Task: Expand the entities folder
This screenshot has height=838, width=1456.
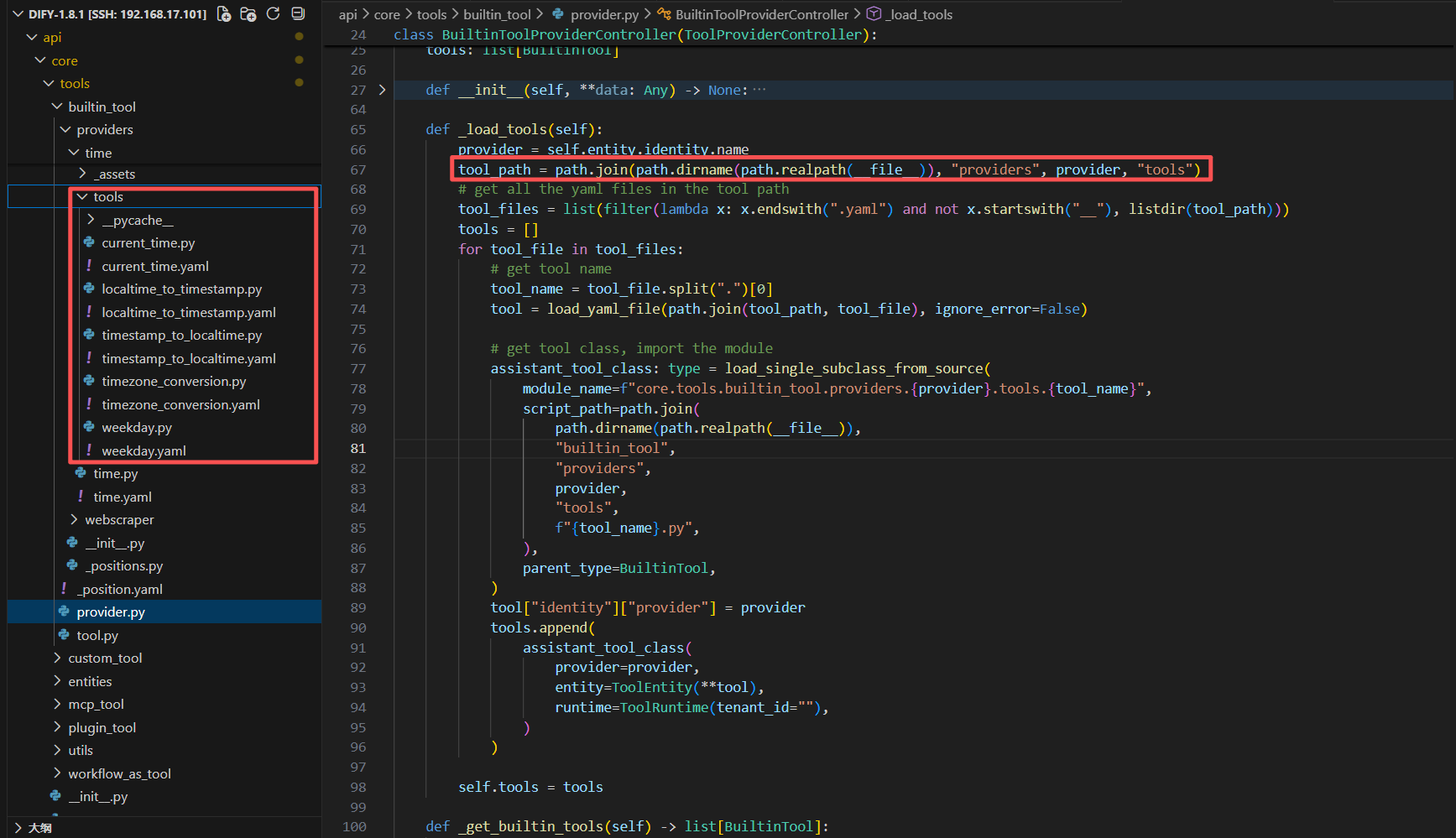Action: (57, 681)
